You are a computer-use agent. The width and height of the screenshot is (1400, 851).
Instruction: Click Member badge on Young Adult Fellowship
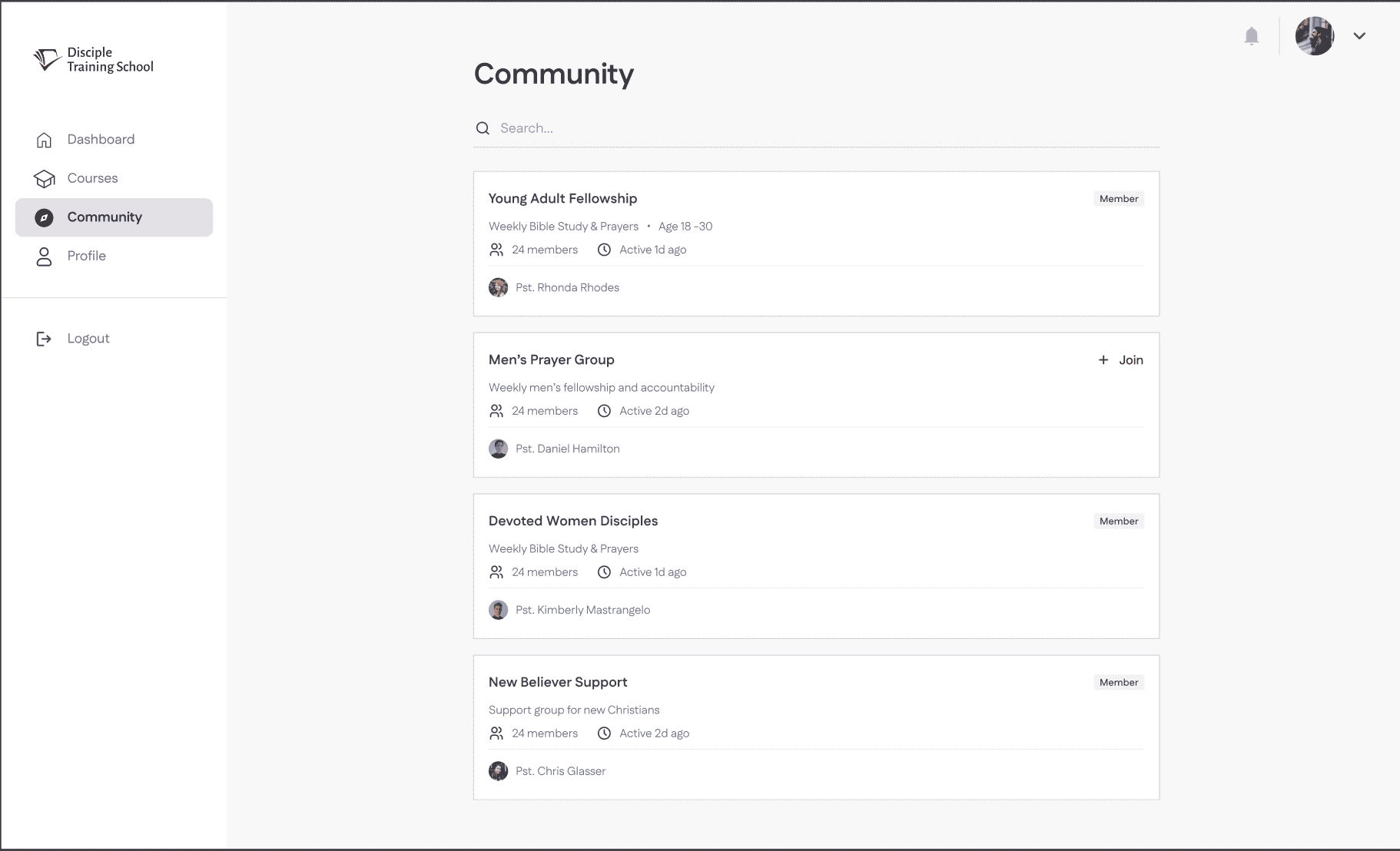[x=1119, y=199]
